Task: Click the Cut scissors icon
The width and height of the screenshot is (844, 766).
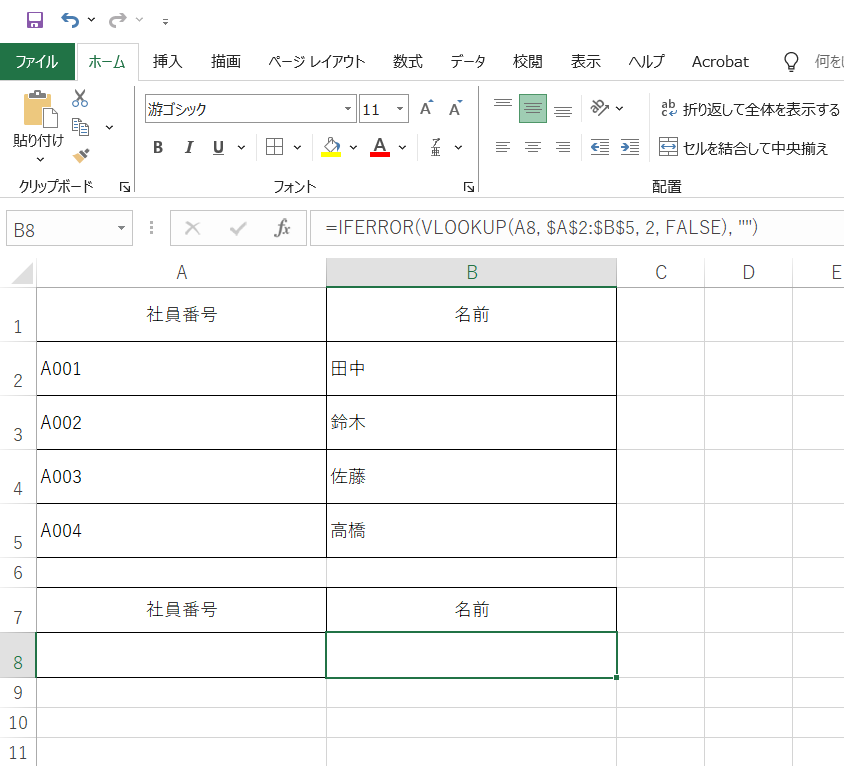Action: [x=80, y=98]
